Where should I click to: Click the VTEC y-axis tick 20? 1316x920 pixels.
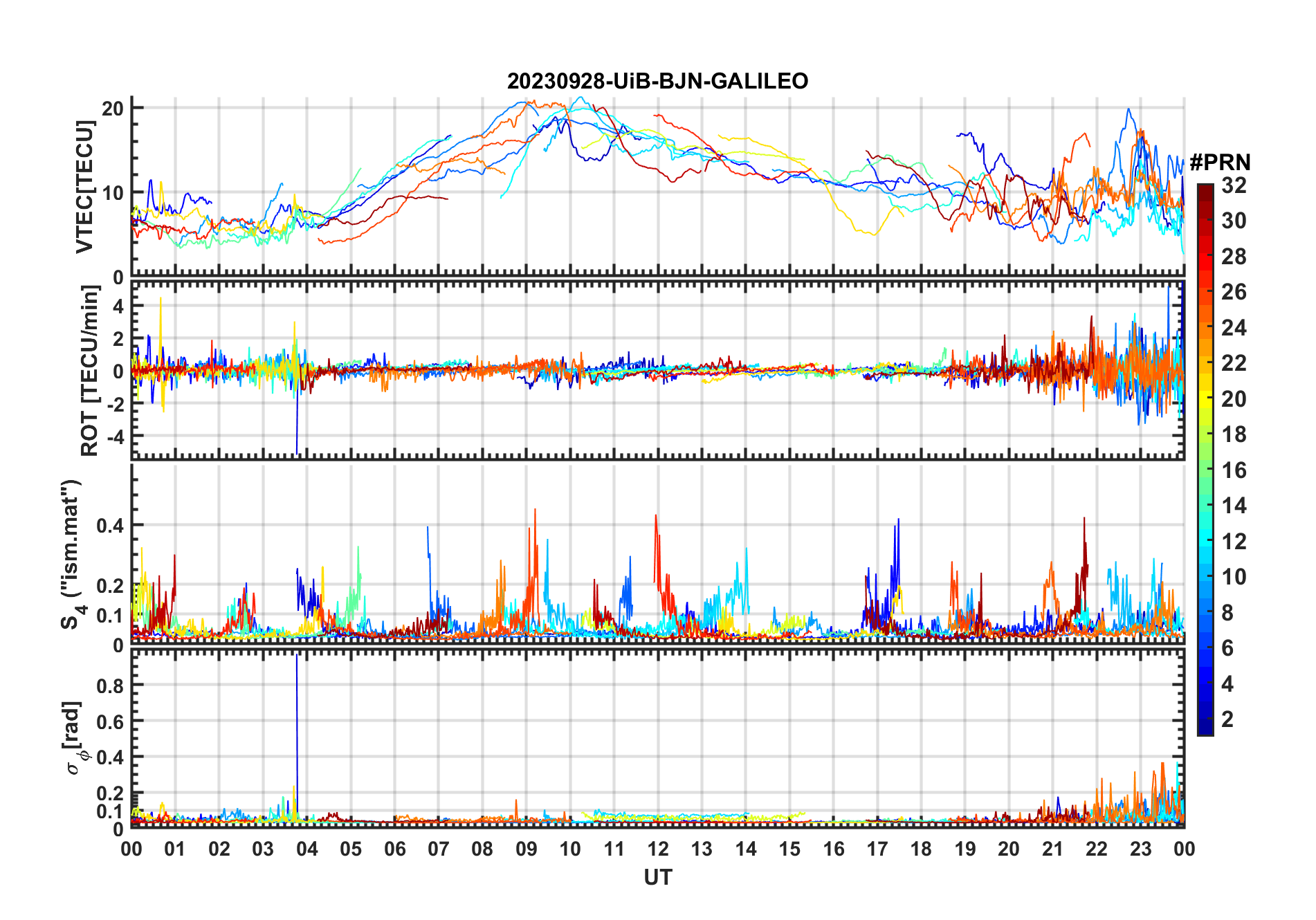[x=113, y=108]
